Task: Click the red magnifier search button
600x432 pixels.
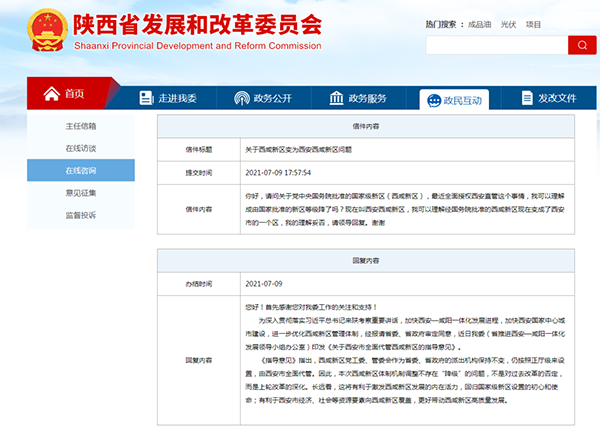Action: click(582, 45)
